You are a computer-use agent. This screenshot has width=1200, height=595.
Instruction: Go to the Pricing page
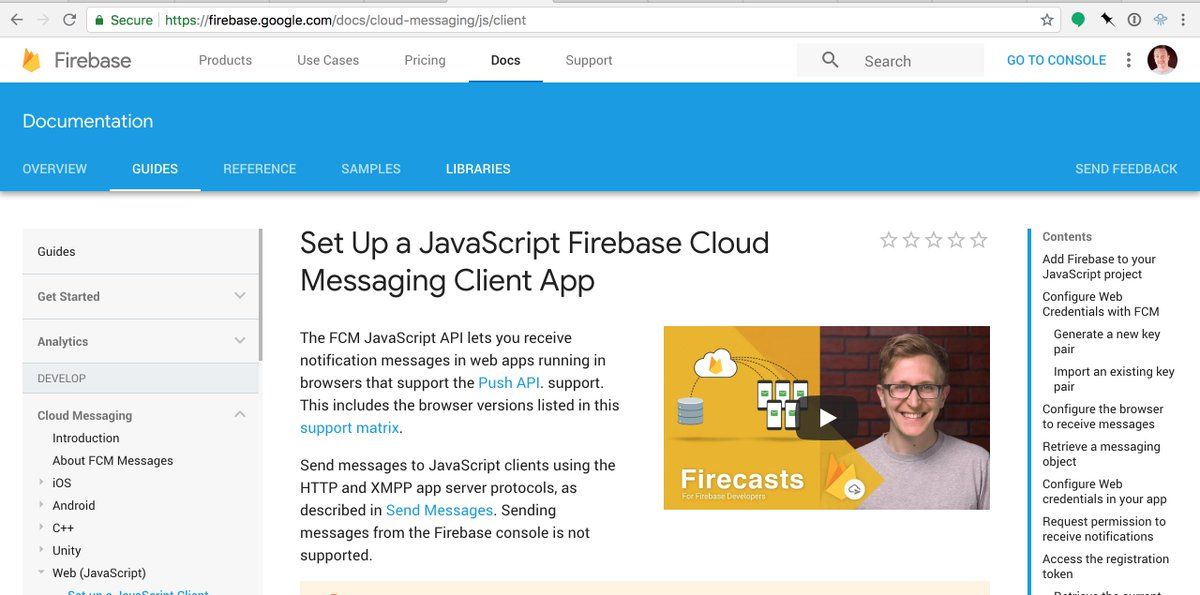pos(425,60)
